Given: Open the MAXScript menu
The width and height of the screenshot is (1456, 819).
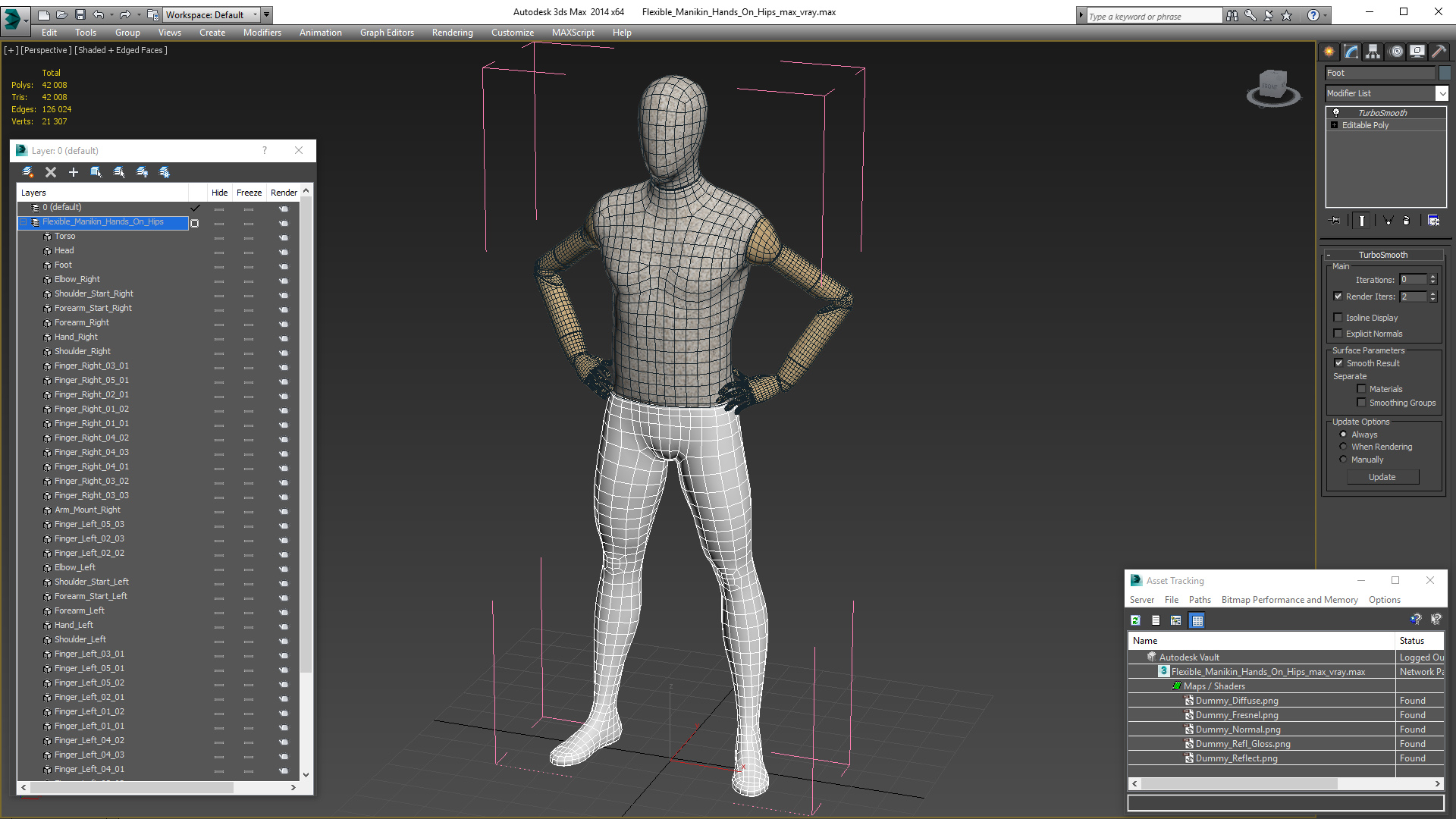Looking at the screenshot, I should (573, 33).
